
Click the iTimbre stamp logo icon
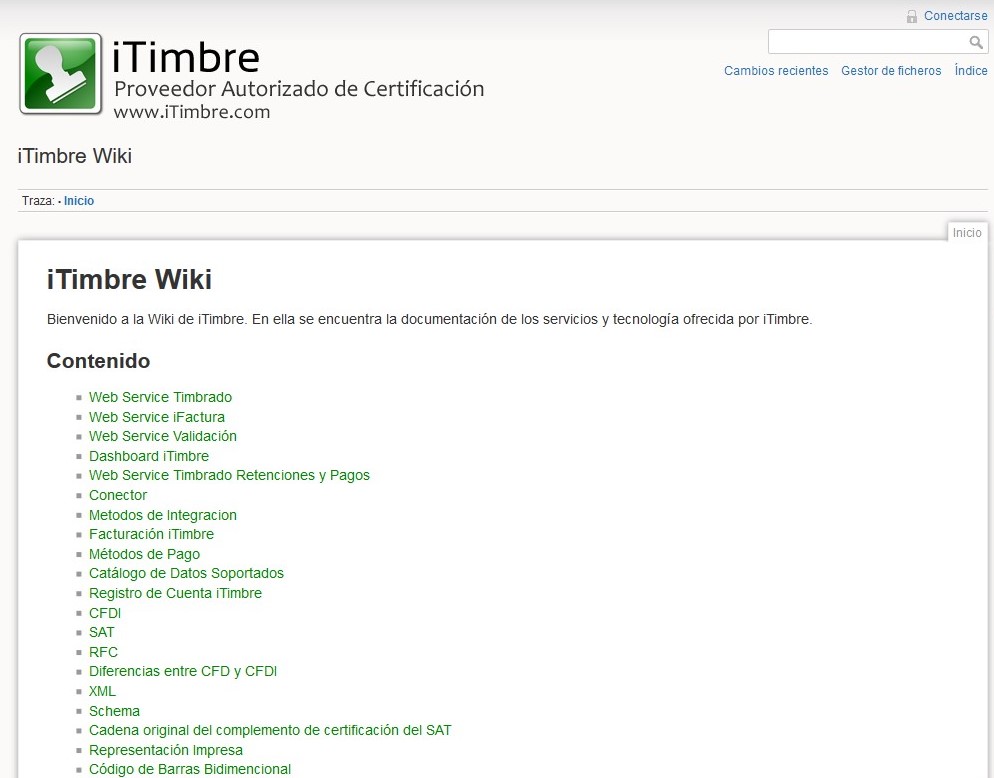click(60, 74)
